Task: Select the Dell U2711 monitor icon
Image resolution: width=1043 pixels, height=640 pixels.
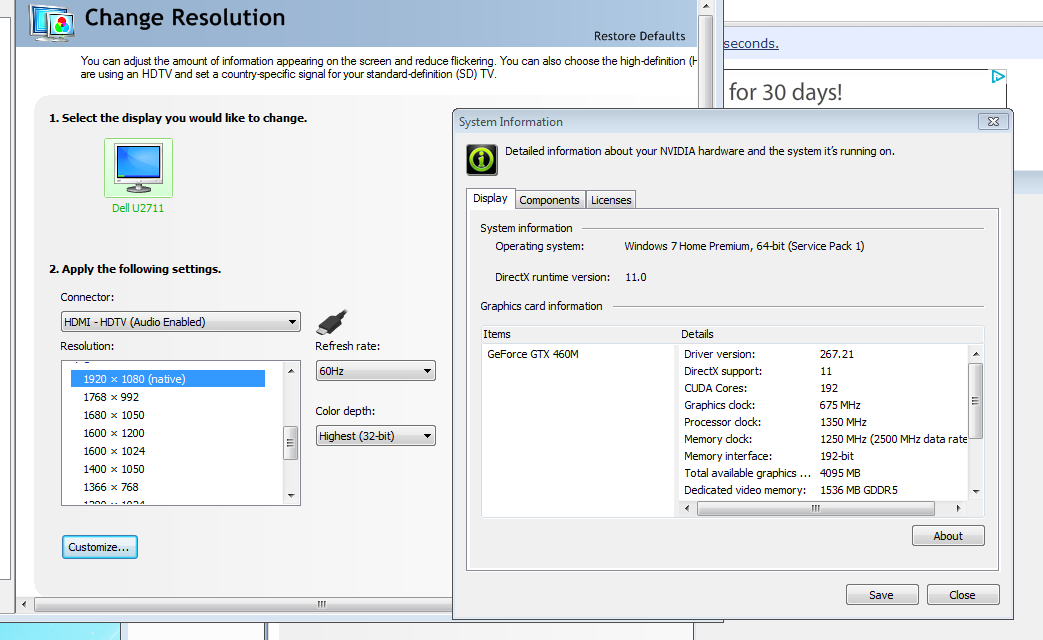Action: tap(138, 168)
